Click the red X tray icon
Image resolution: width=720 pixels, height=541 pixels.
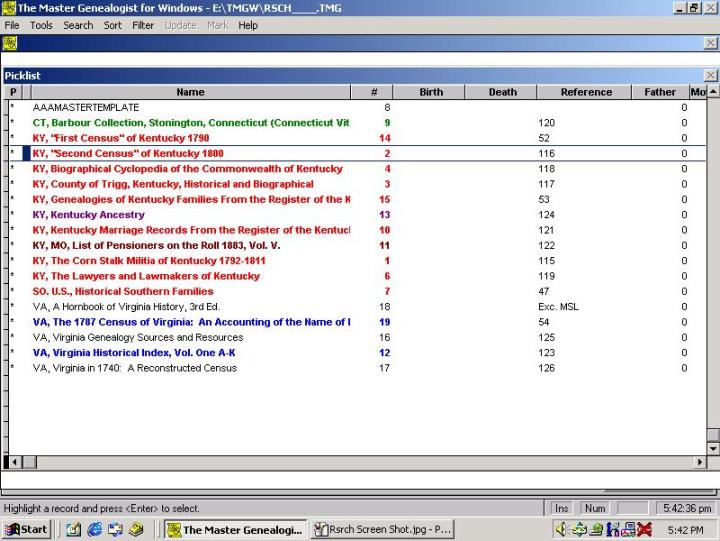tap(644, 530)
